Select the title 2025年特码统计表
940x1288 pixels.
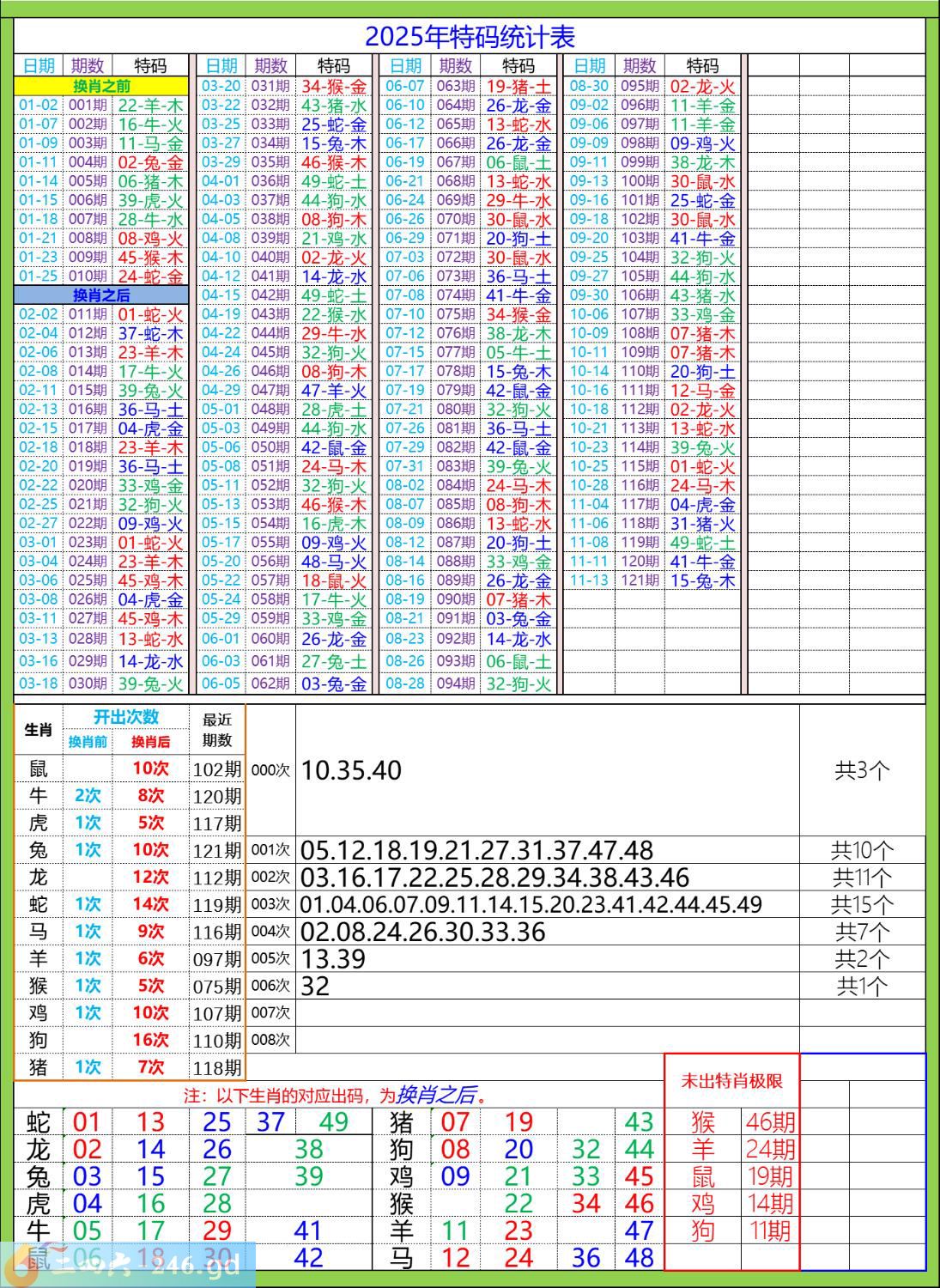click(470, 37)
